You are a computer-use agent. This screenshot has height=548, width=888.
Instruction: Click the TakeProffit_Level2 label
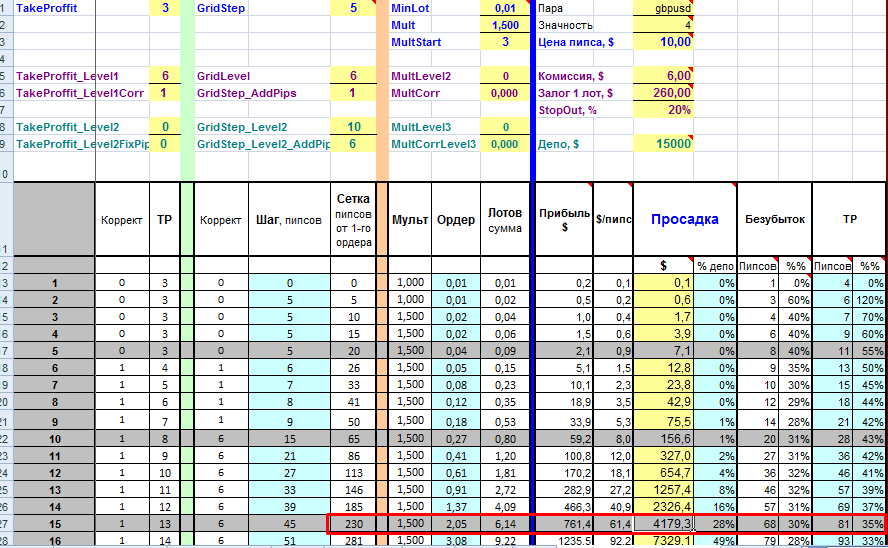click(67, 127)
